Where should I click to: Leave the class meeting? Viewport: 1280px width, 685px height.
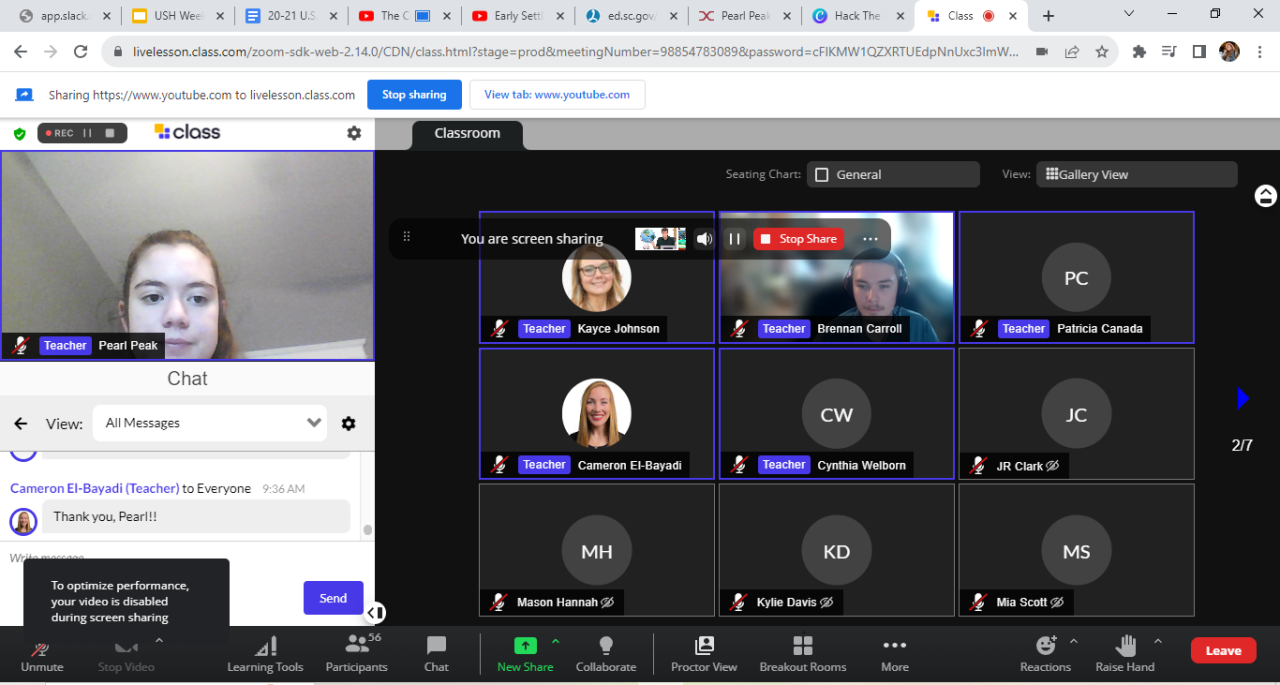[1223, 650]
